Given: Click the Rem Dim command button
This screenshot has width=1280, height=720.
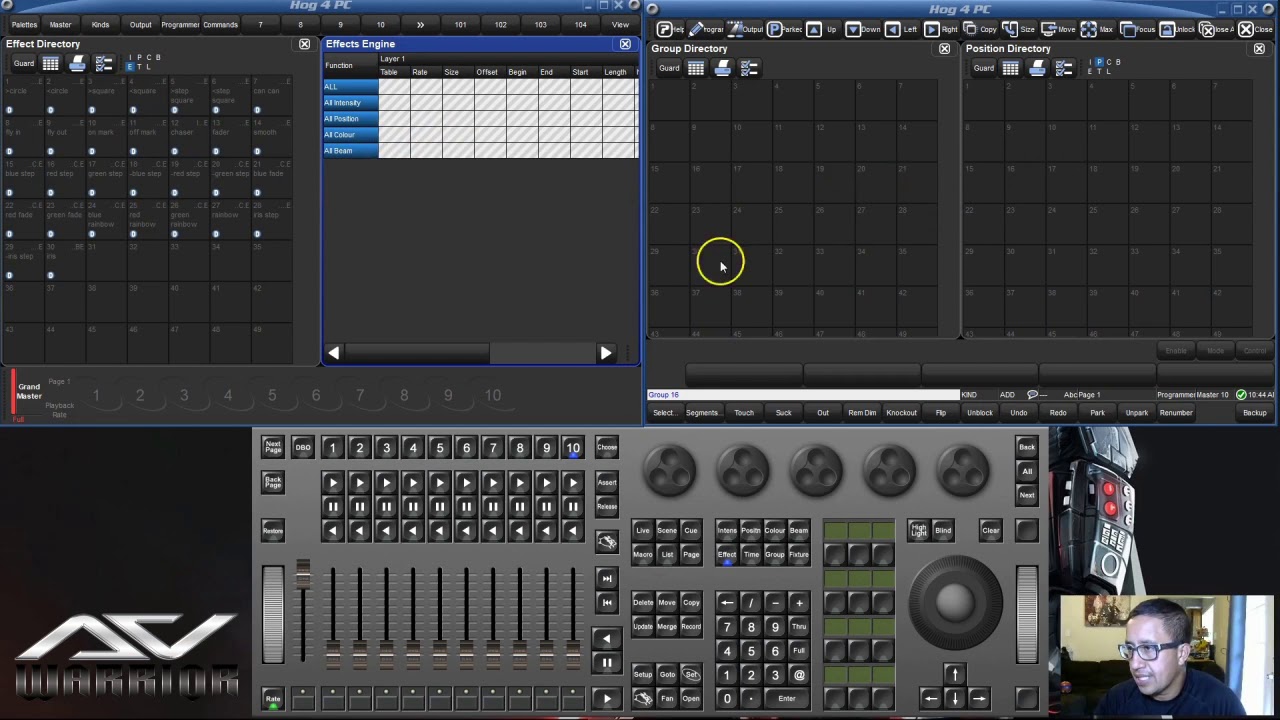Looking at the screenshot, I should [x=862, y=413].
